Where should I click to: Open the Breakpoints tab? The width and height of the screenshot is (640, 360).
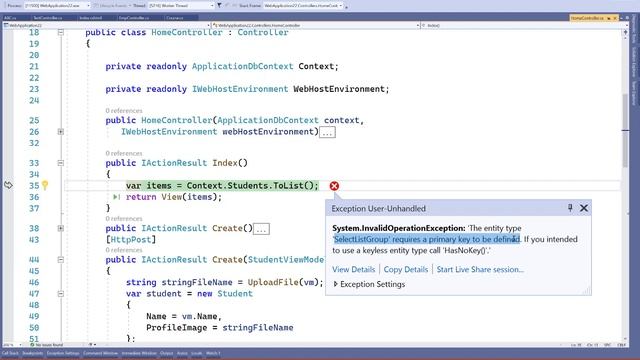coord(33,353)
